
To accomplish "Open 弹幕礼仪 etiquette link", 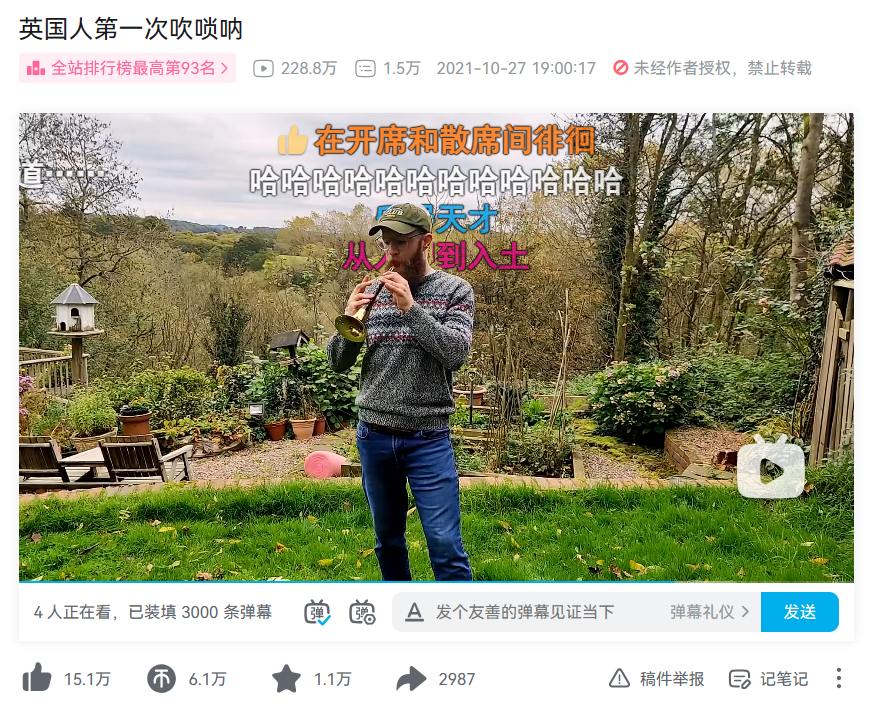I will tap(710, 612).
